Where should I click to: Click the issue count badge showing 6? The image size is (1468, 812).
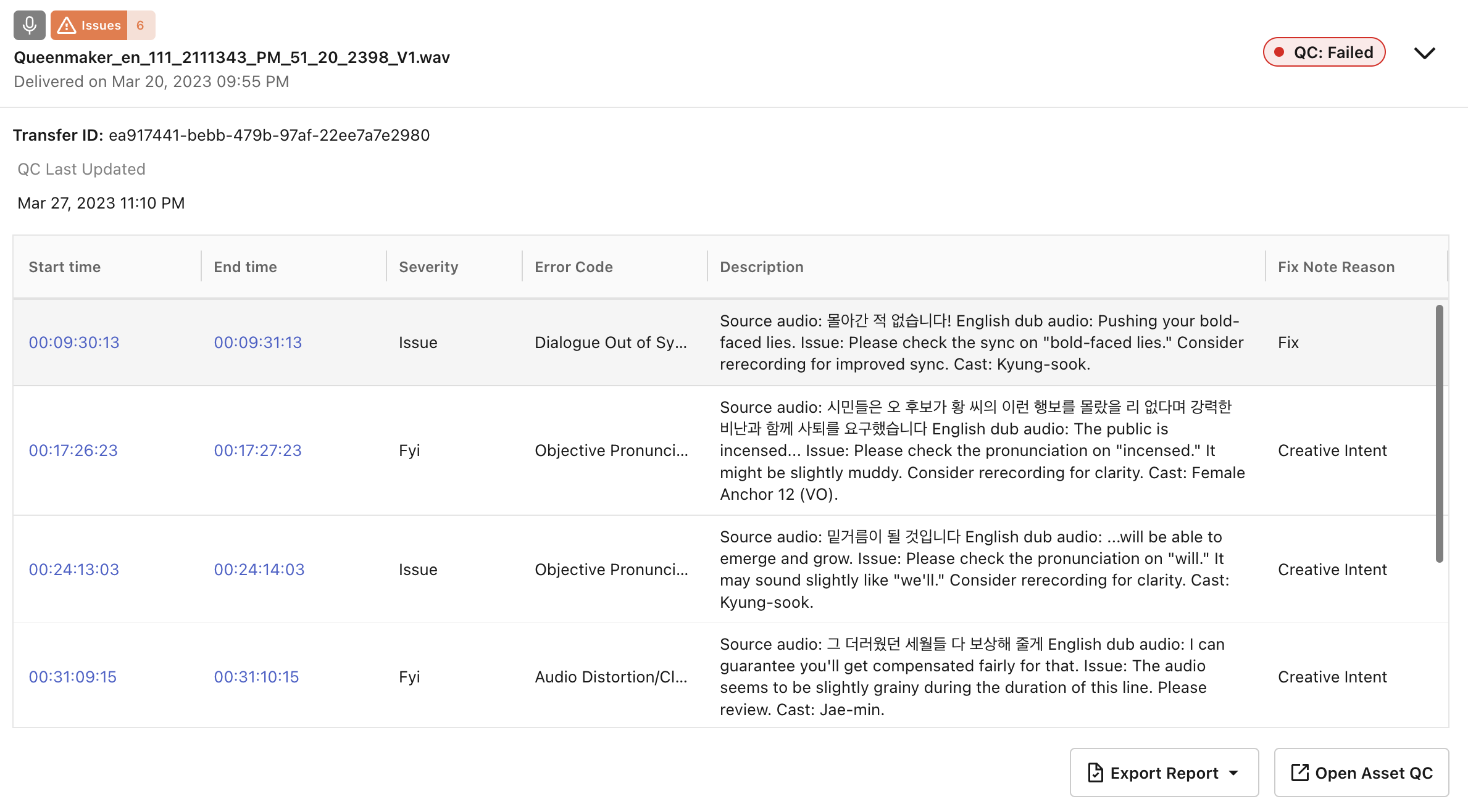141,25
